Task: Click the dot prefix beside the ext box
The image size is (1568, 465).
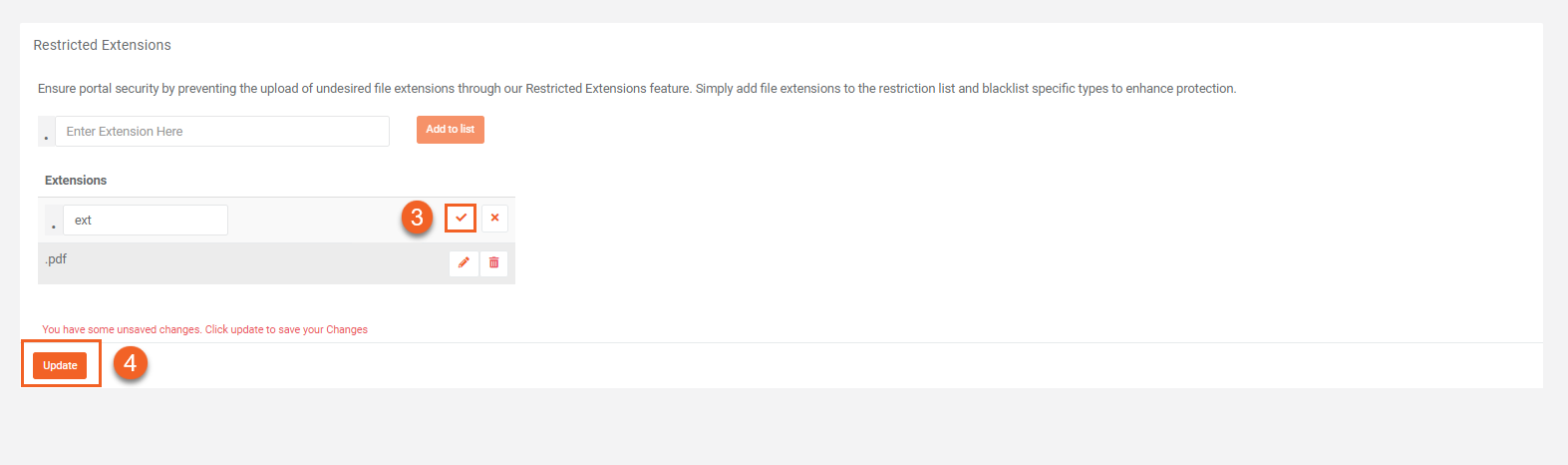Action: 54,223
